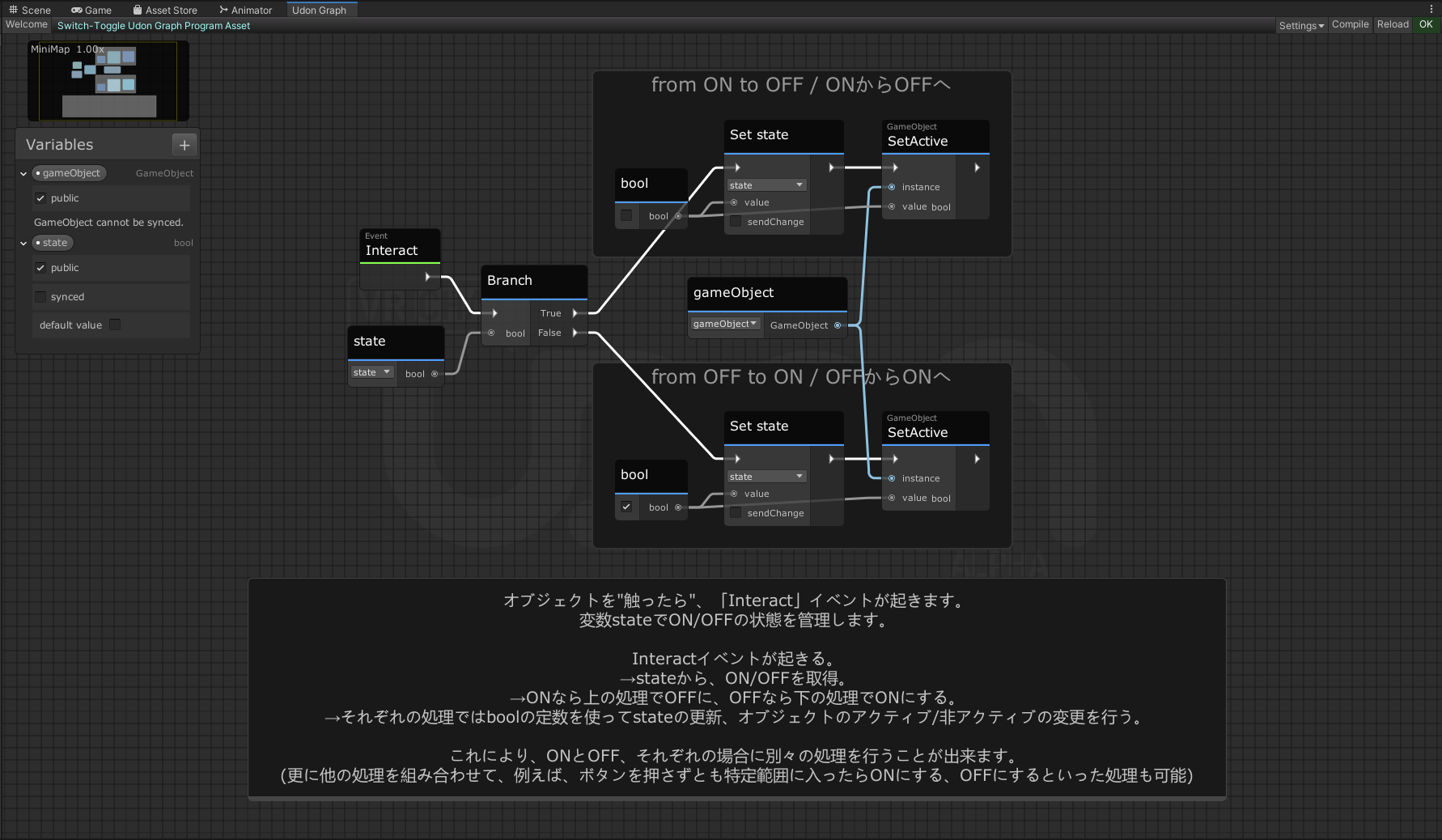Click the instance input pin on upper SetActive node
The height and width of the screenshot is (840, 1442).
click(x=891, y=187)
